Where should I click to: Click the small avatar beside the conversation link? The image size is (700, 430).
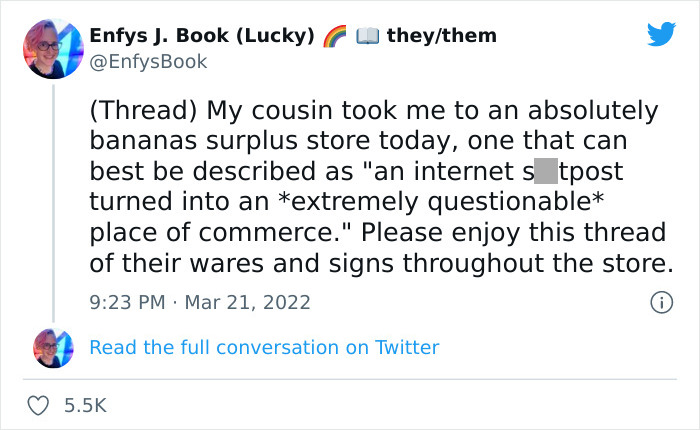click(49, 347)
